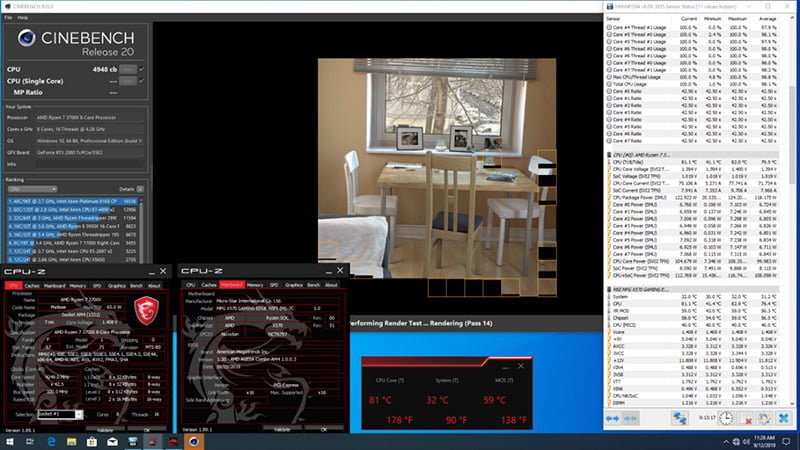
Task: Click the Cinebench Info input field
Action: pos(90,164)
